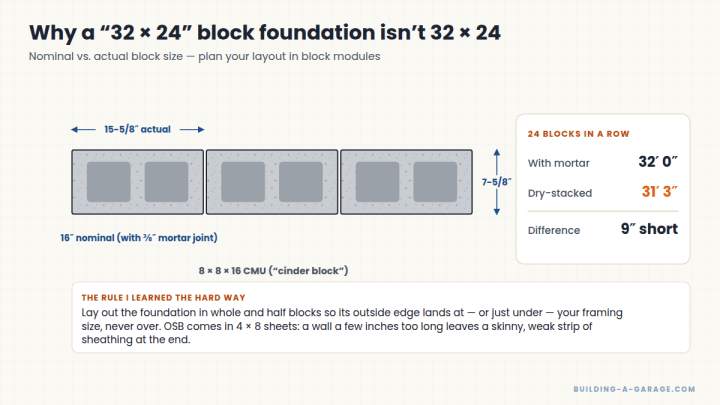Click the Nominal vs. actual block size subtitle
Screen dimensions: 720x405
(x=204, y=56)
